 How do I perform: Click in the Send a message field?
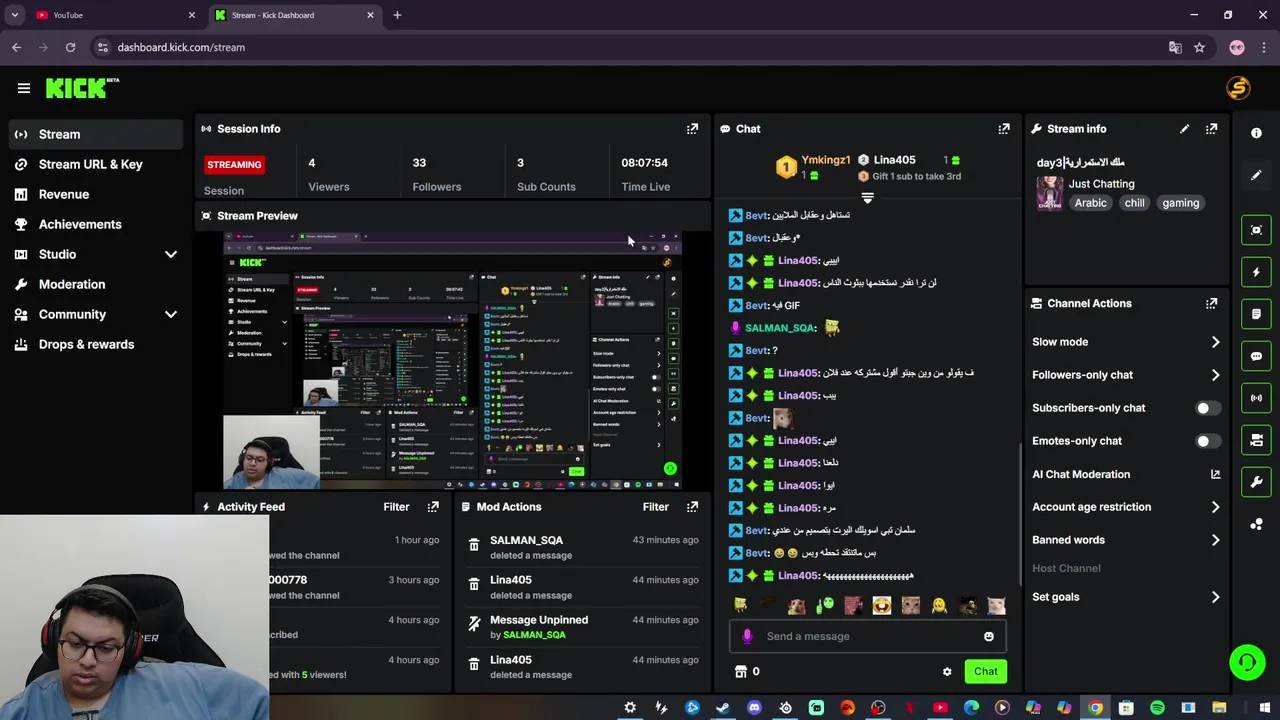[x=867, y=636]
